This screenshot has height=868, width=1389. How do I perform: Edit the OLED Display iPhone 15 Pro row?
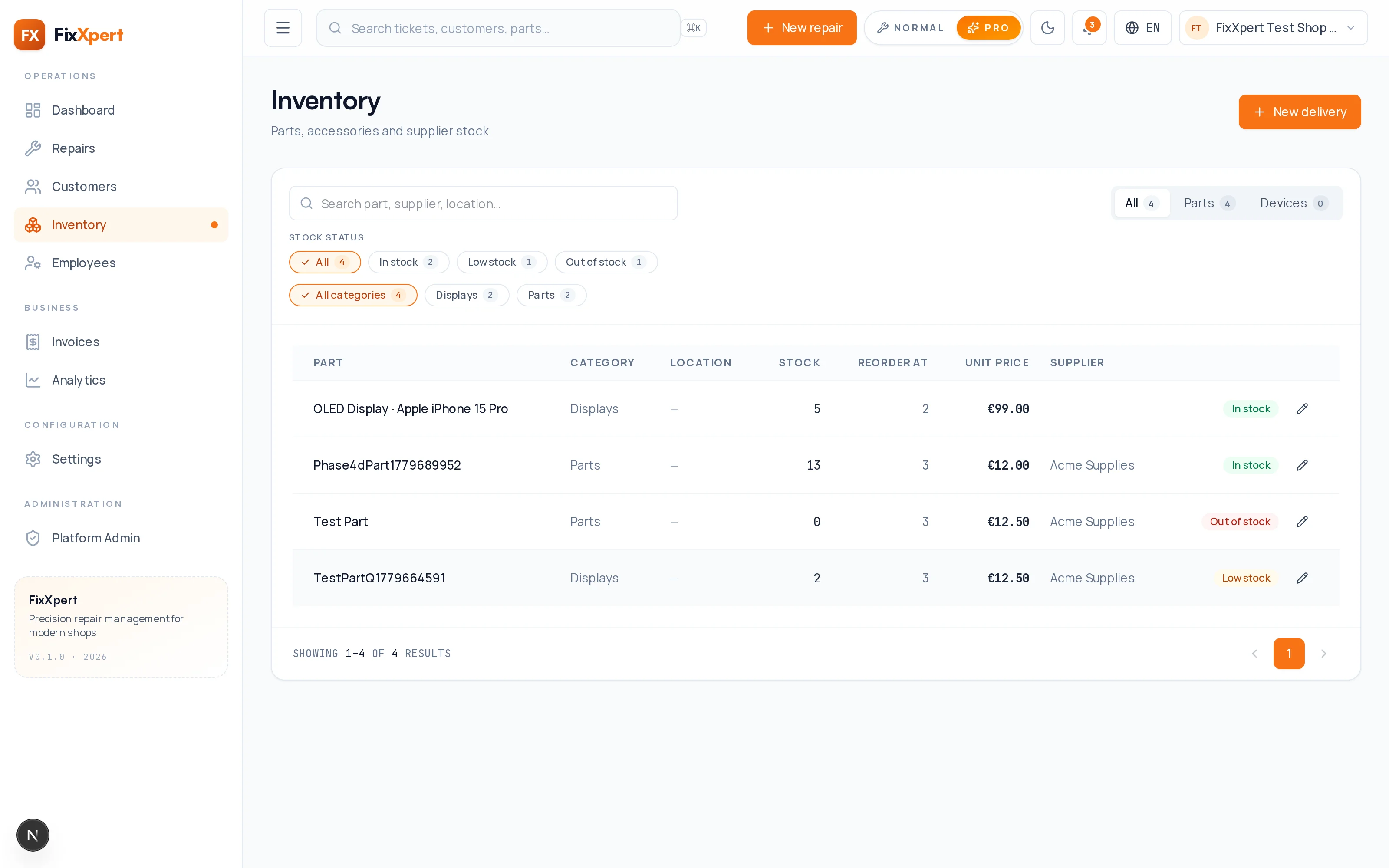tap(1302, 409)
